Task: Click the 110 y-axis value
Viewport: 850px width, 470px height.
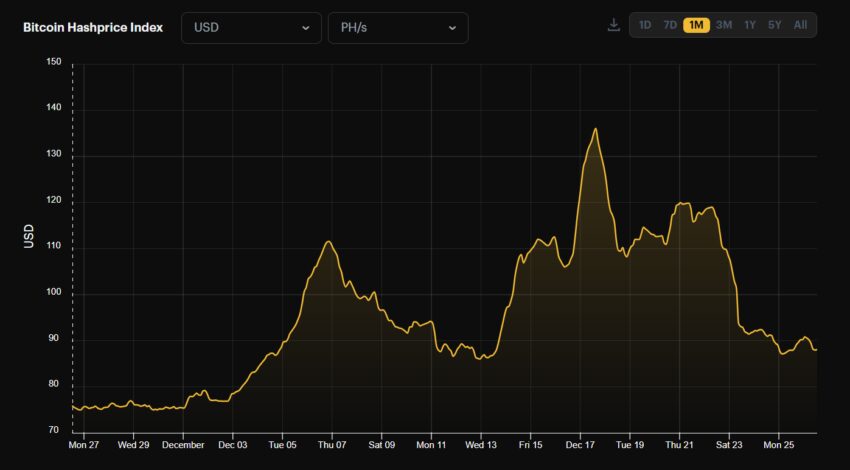Action: [x=54, y=246]
